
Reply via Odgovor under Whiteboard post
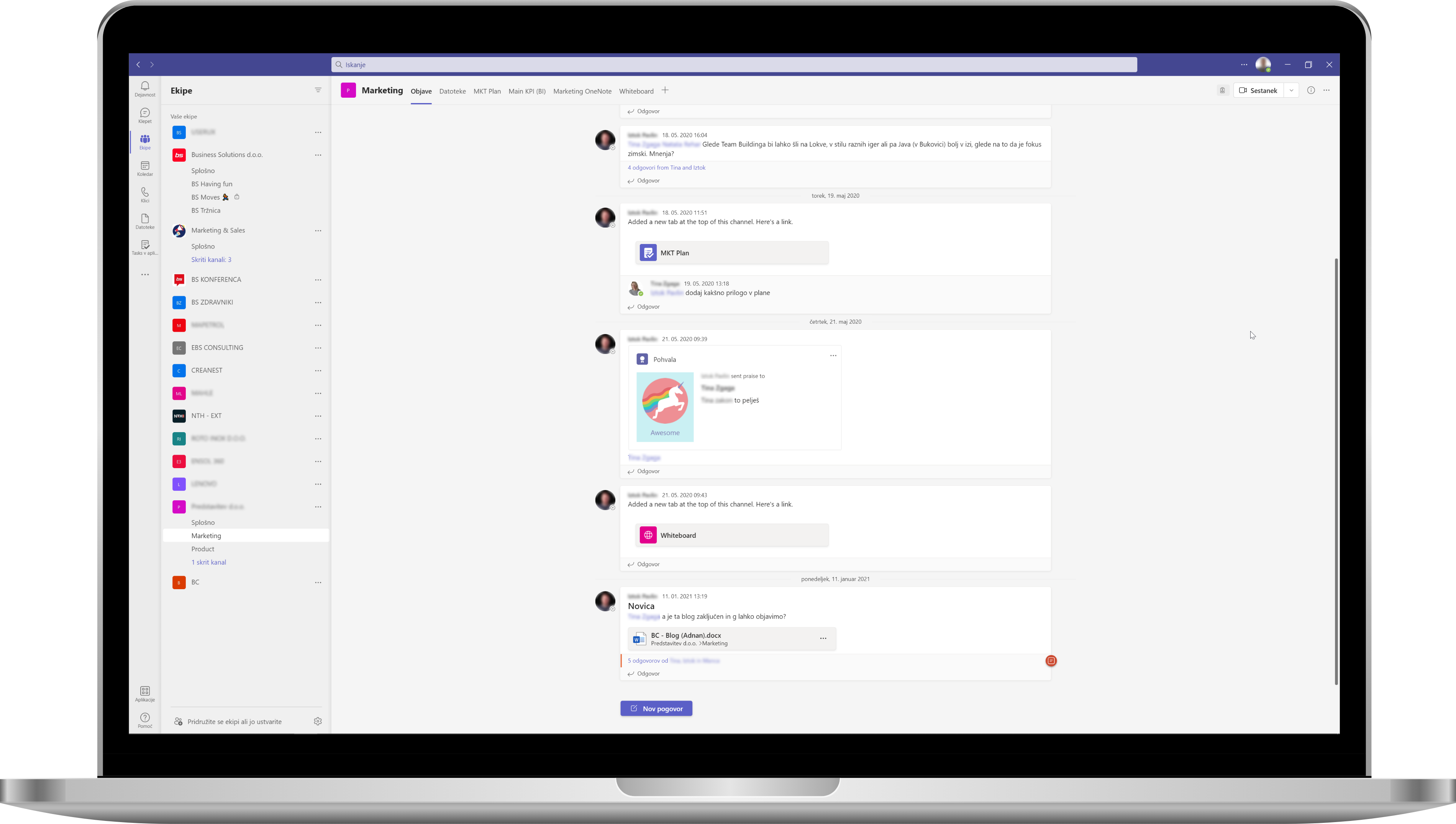(644, 564)
